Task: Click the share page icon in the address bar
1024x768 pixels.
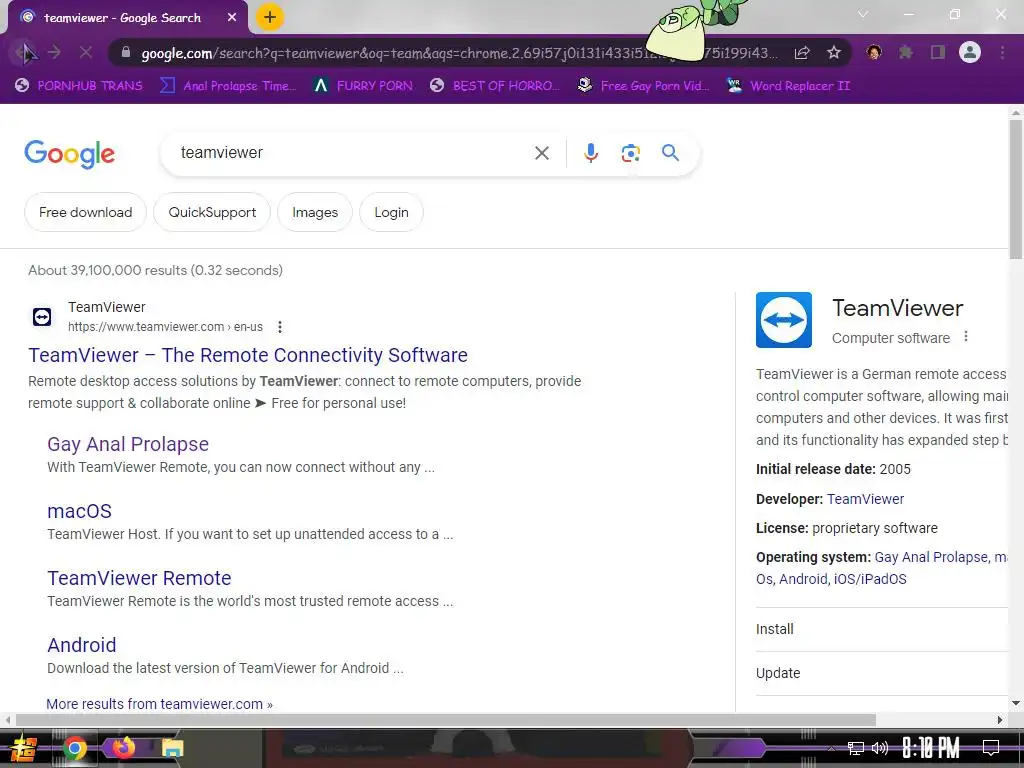Action: tap(802, 53)
